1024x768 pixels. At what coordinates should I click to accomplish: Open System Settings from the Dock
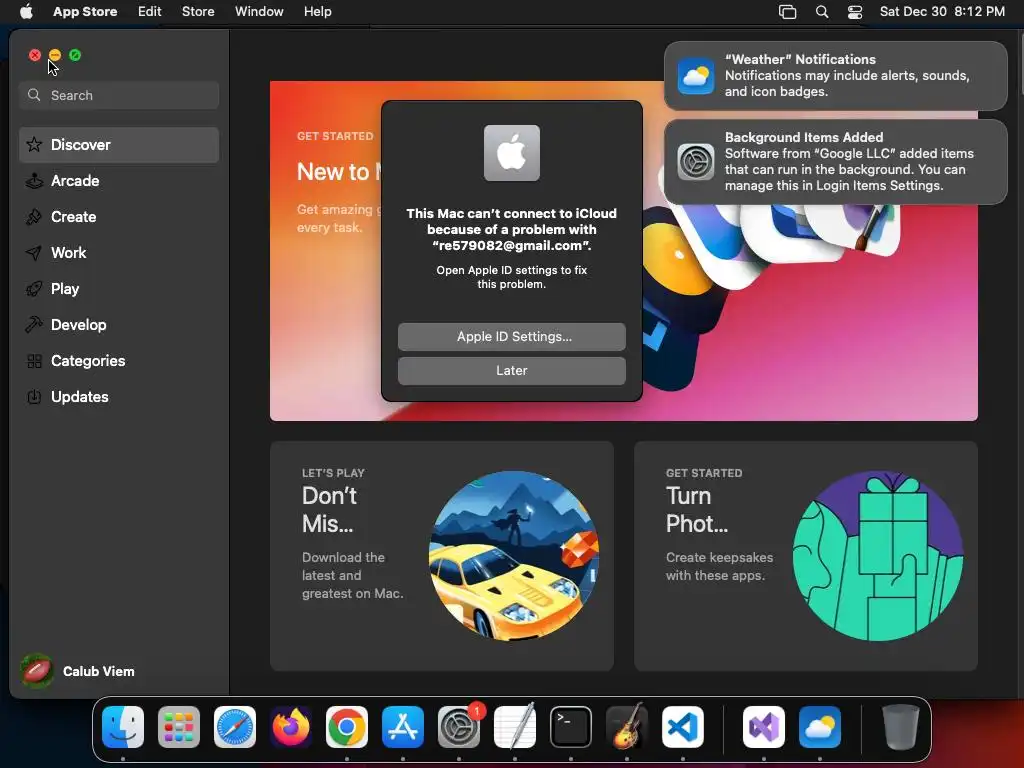(459, 727)
